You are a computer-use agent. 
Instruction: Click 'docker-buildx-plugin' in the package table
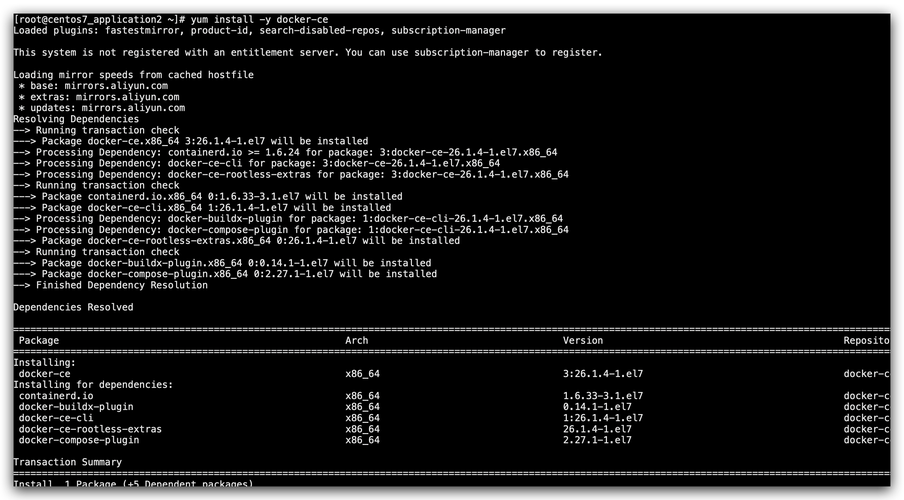point(76,407)
